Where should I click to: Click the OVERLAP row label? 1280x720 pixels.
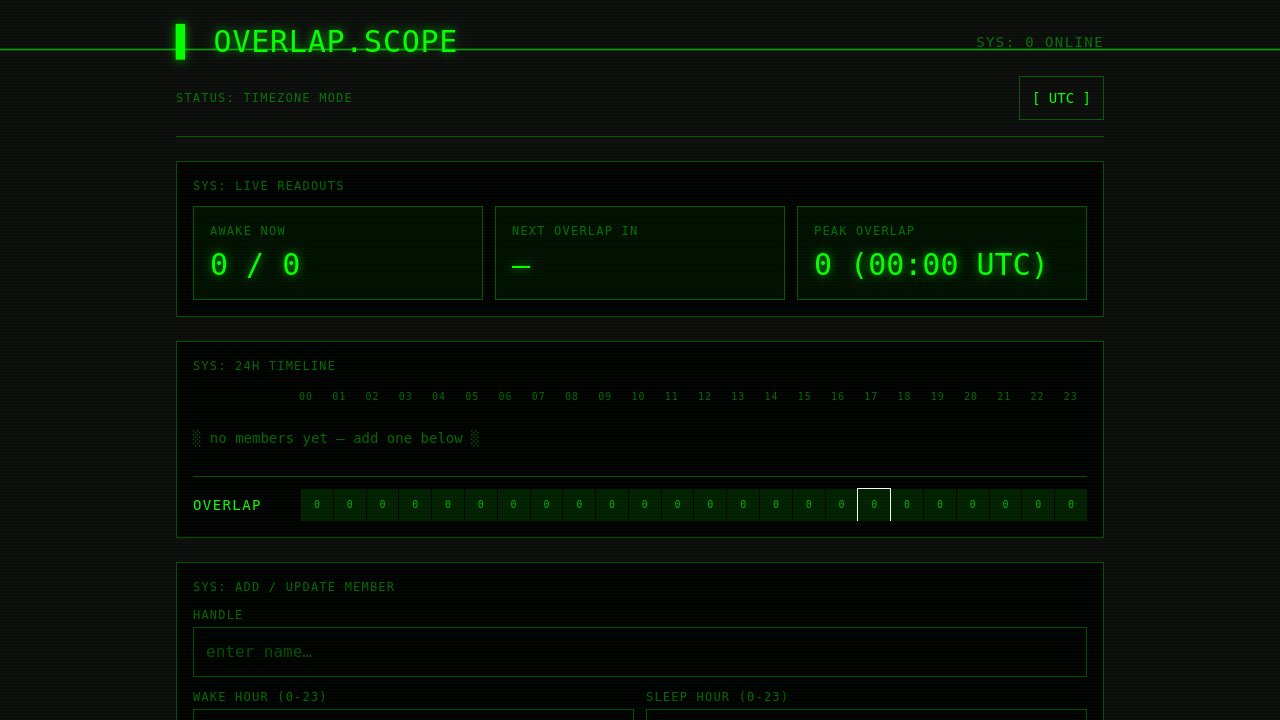(227, 505)
